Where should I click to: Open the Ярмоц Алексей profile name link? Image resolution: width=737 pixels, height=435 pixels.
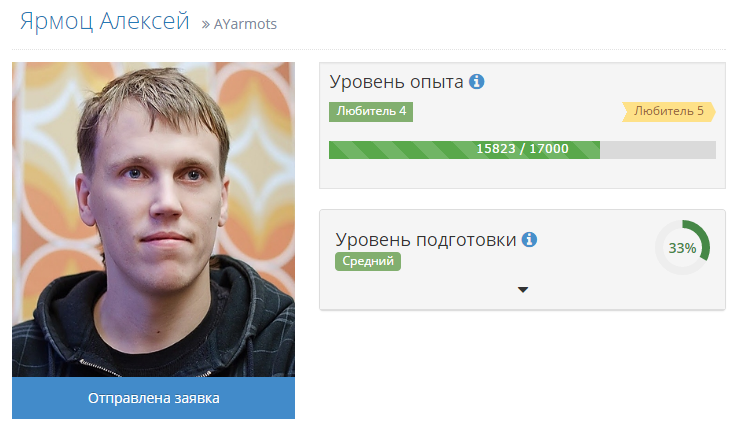tap(104, 21)
